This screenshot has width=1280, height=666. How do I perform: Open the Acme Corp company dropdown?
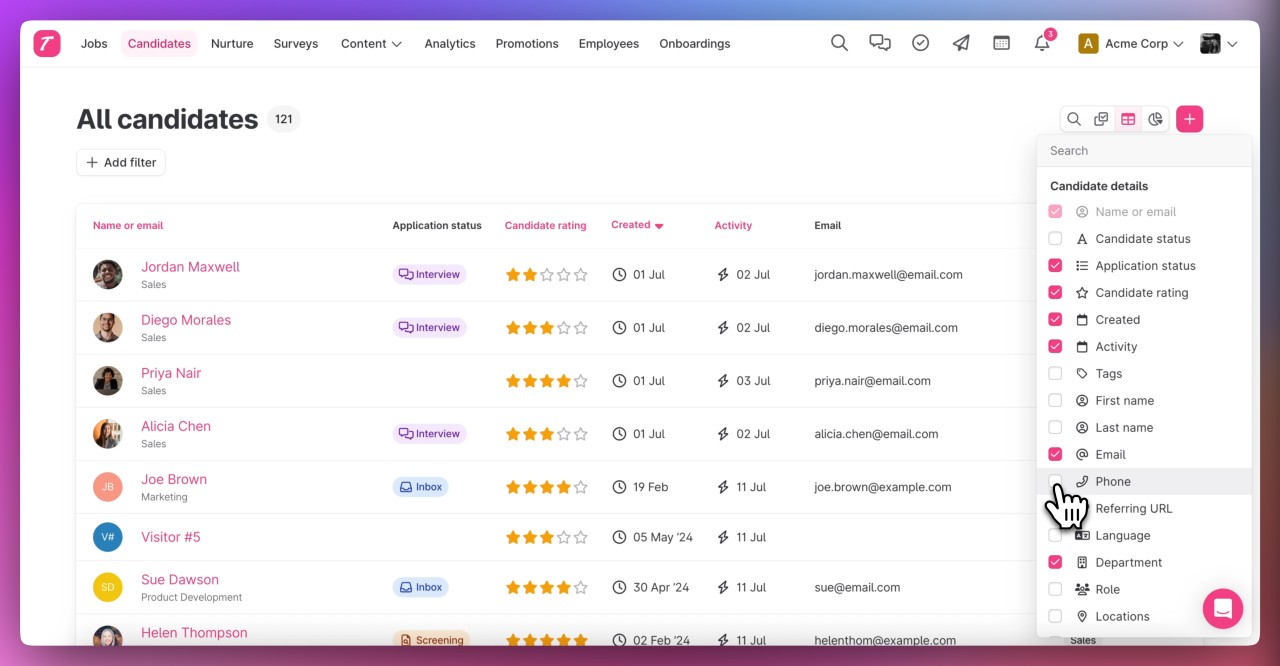tap(1131, 43)
